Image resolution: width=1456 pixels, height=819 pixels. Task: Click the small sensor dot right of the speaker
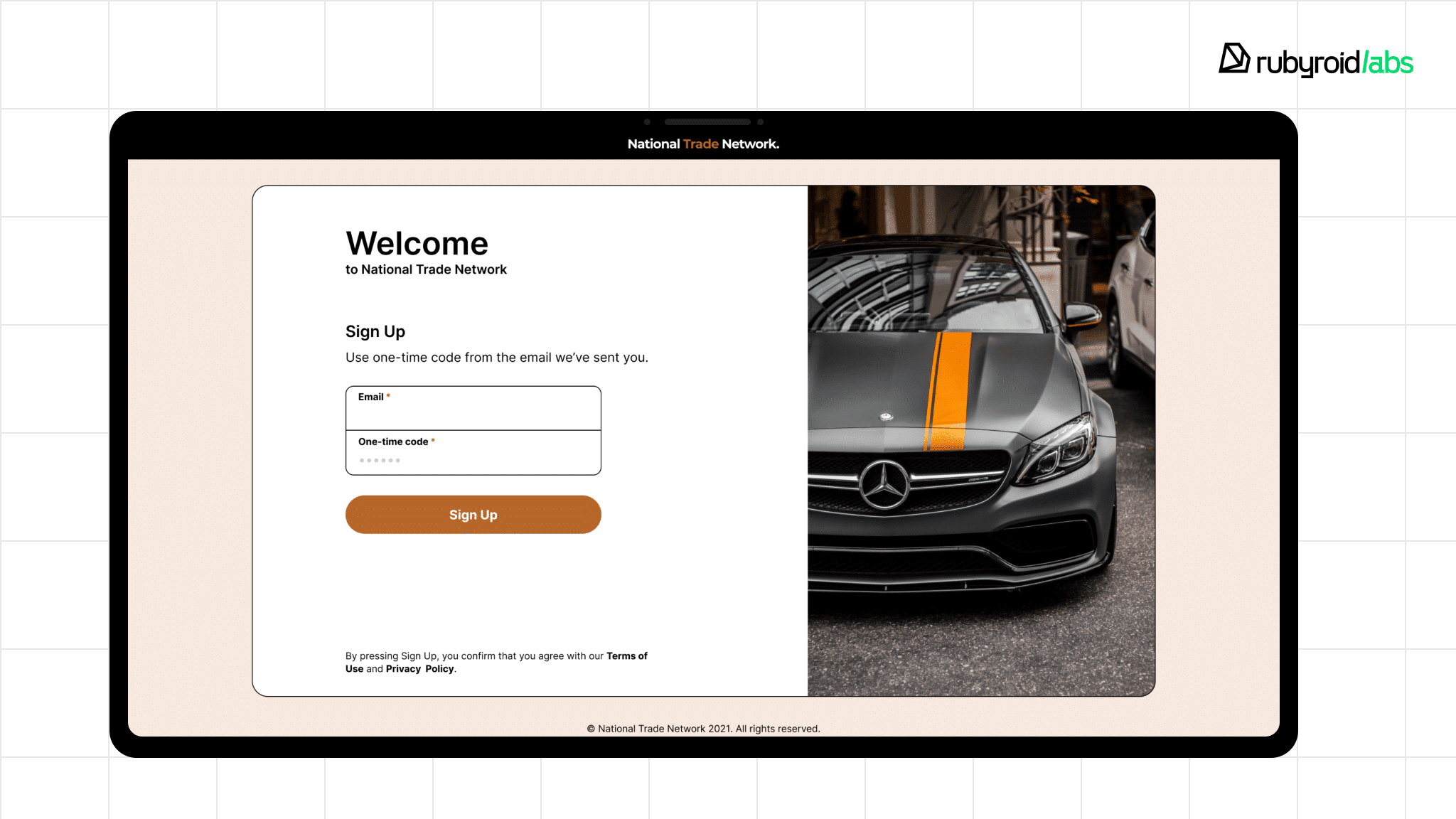[x=760, y=122]
